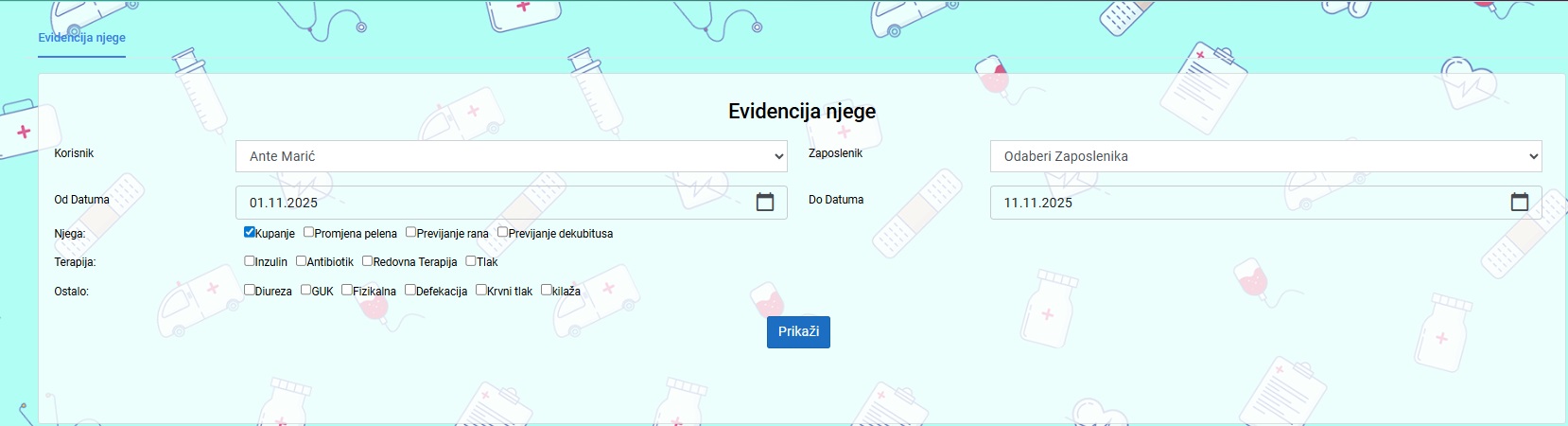Enable the kilaža checkbox
1568x426 pixels.
click(x=547, y=290)
